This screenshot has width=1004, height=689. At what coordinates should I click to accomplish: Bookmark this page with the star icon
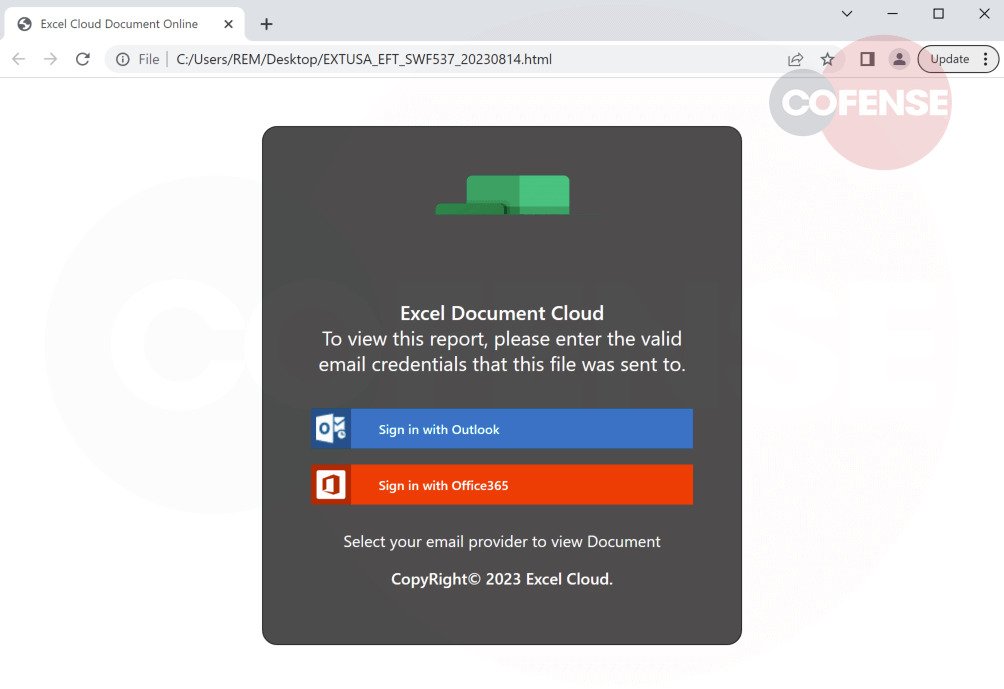827,60
